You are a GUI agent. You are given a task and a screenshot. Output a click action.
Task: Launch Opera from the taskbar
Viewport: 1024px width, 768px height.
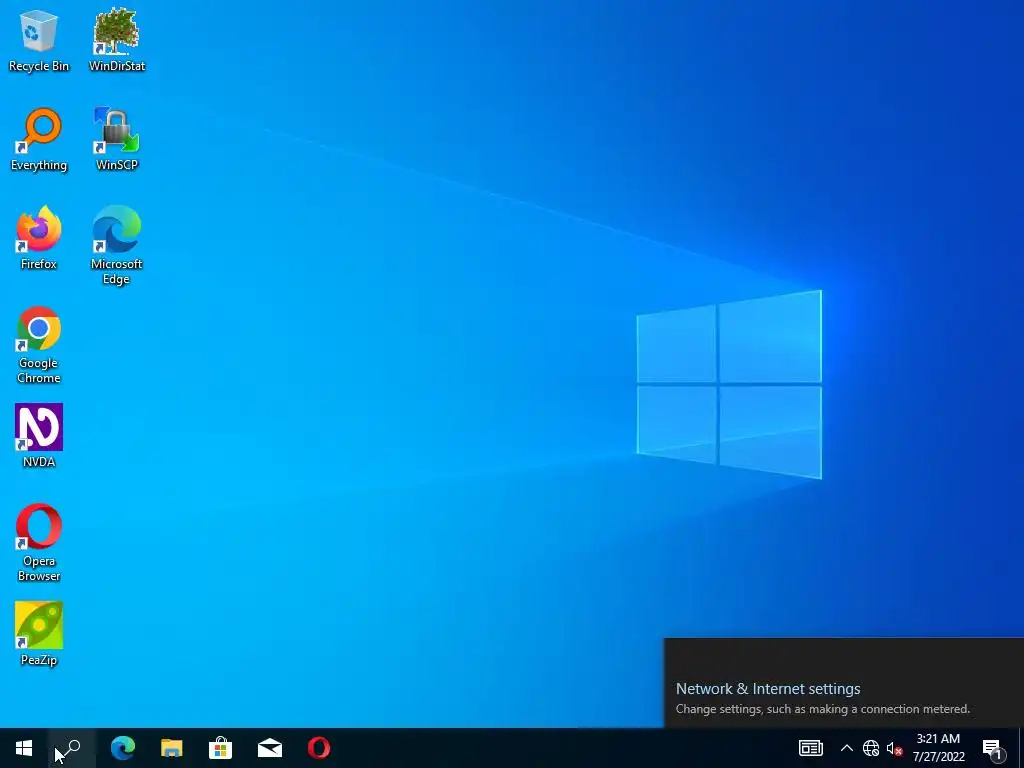(x=319, y=748)
